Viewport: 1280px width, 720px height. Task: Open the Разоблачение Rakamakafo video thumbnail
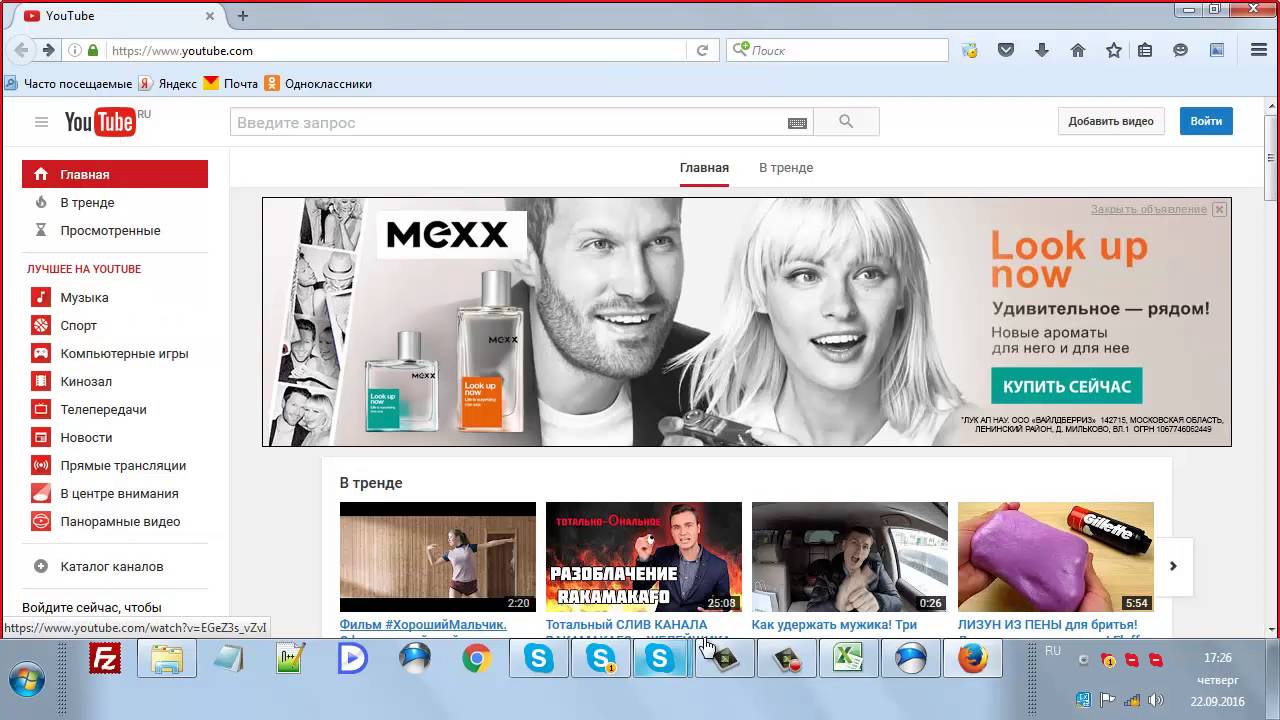[644, 557]
